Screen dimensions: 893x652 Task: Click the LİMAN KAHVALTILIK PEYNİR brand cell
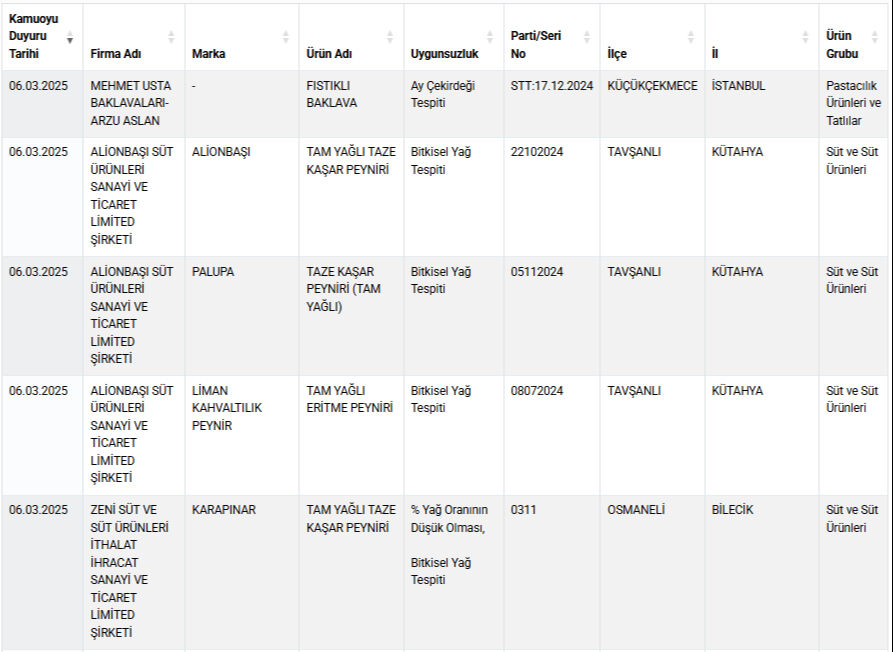pyautogui.click(x=226, y=408)
